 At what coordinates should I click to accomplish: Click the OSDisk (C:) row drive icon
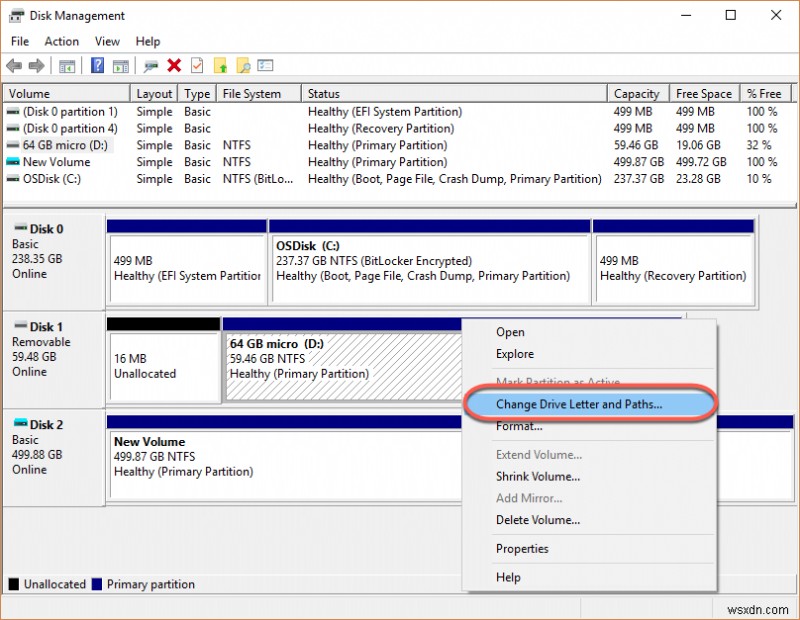click(13, 179)
